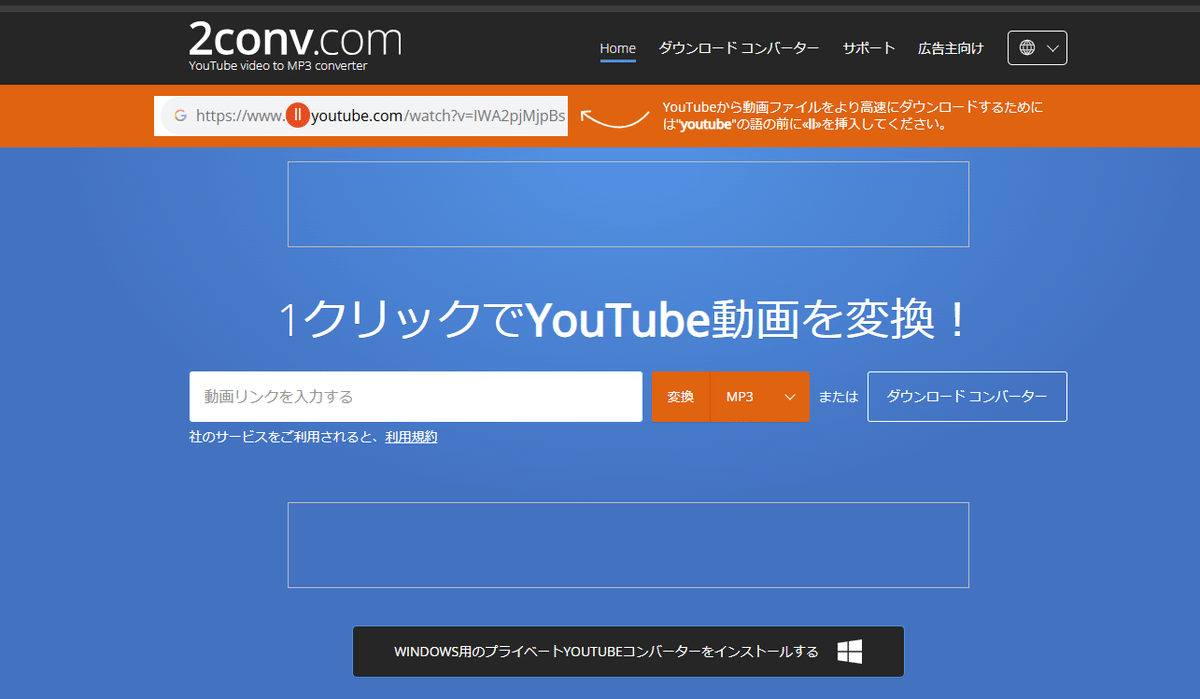Click the outlined ダウンロード コンバーター button
The width and height of the screenshot is (1200, 699).
[x=967, y=397]
